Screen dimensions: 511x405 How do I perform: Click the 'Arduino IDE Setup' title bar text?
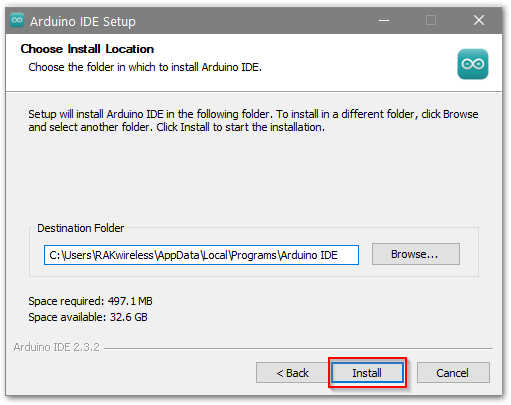point(83,21)
